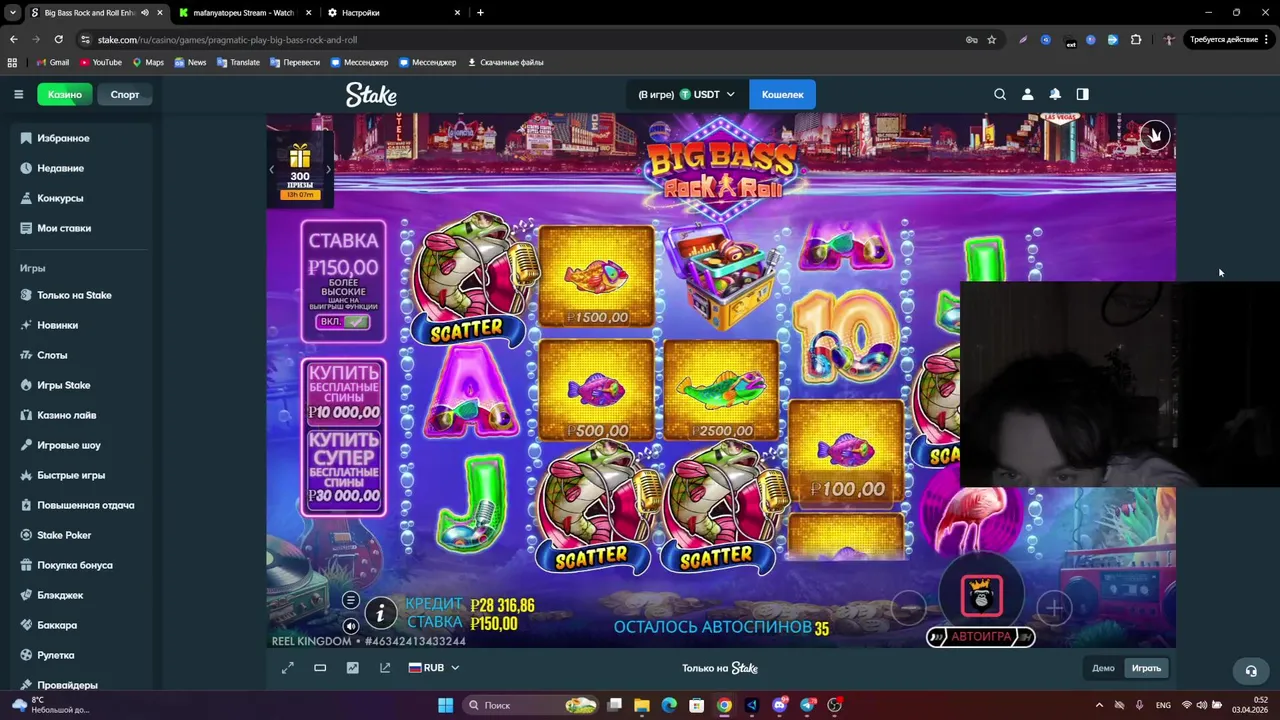The width and height of the screenshot is (1280, 720).
Task: Reload the browser page
Action: tap(58, 40)
